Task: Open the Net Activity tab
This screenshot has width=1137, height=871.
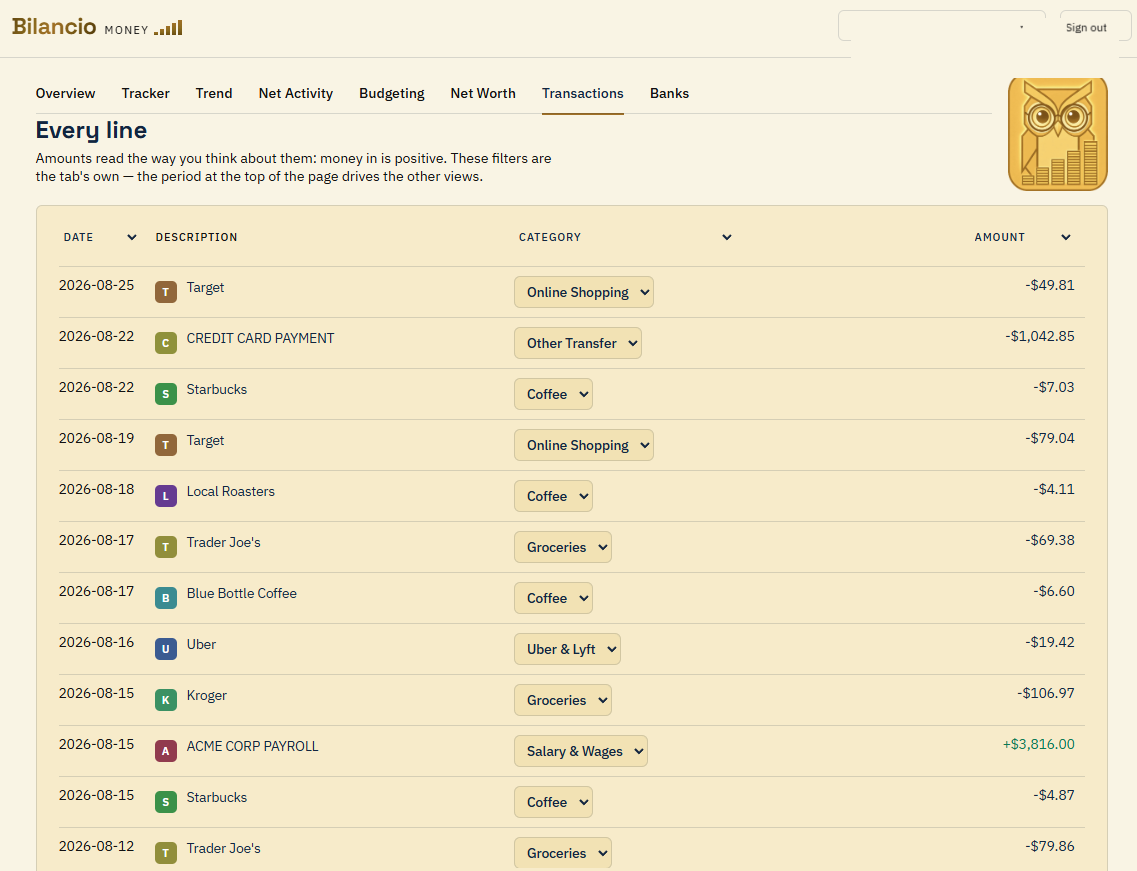Action: click(x=296, y=94)
